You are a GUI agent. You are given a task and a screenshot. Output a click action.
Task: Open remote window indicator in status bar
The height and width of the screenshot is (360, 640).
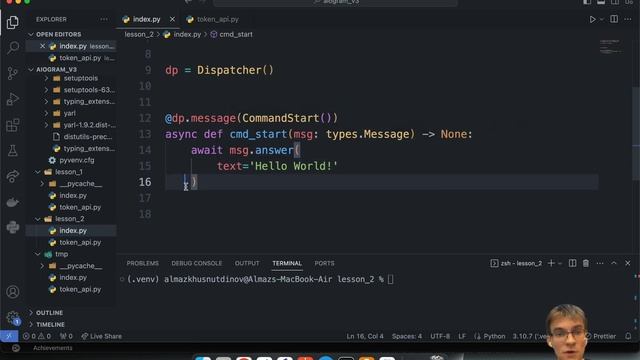9,336
